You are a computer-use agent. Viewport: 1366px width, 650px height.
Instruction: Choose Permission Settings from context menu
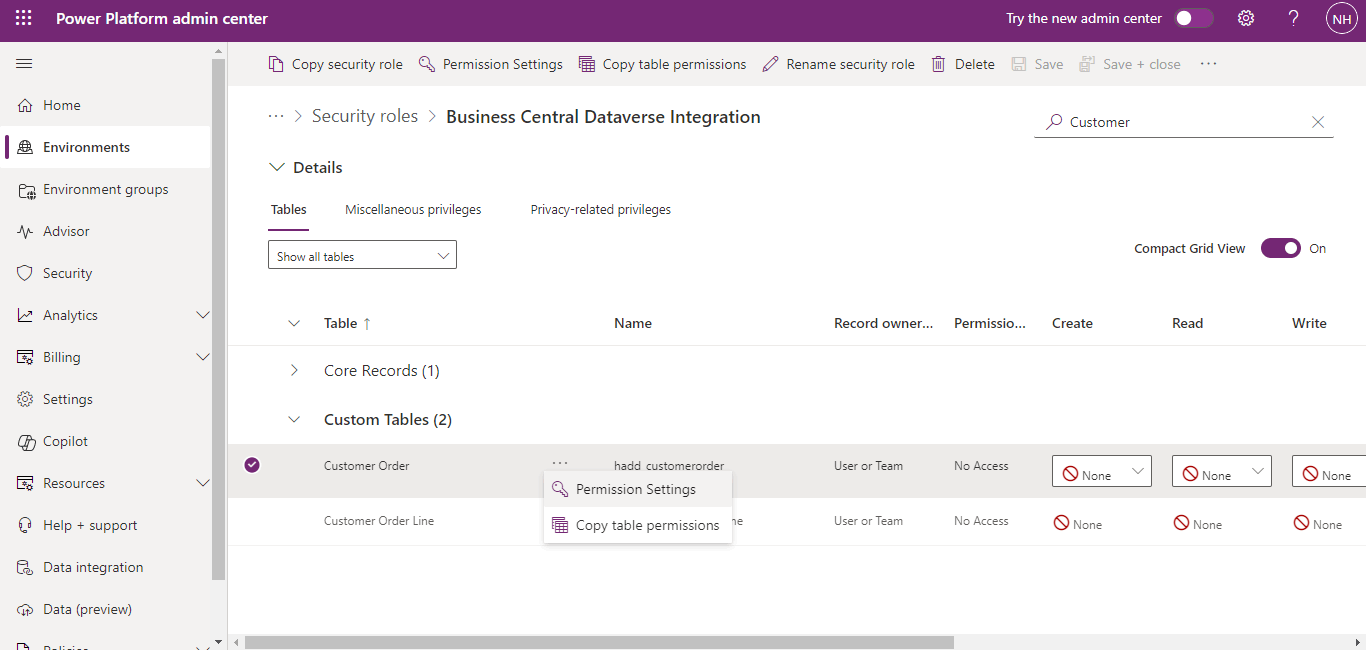pyautogui.click(x=636, y=490)
